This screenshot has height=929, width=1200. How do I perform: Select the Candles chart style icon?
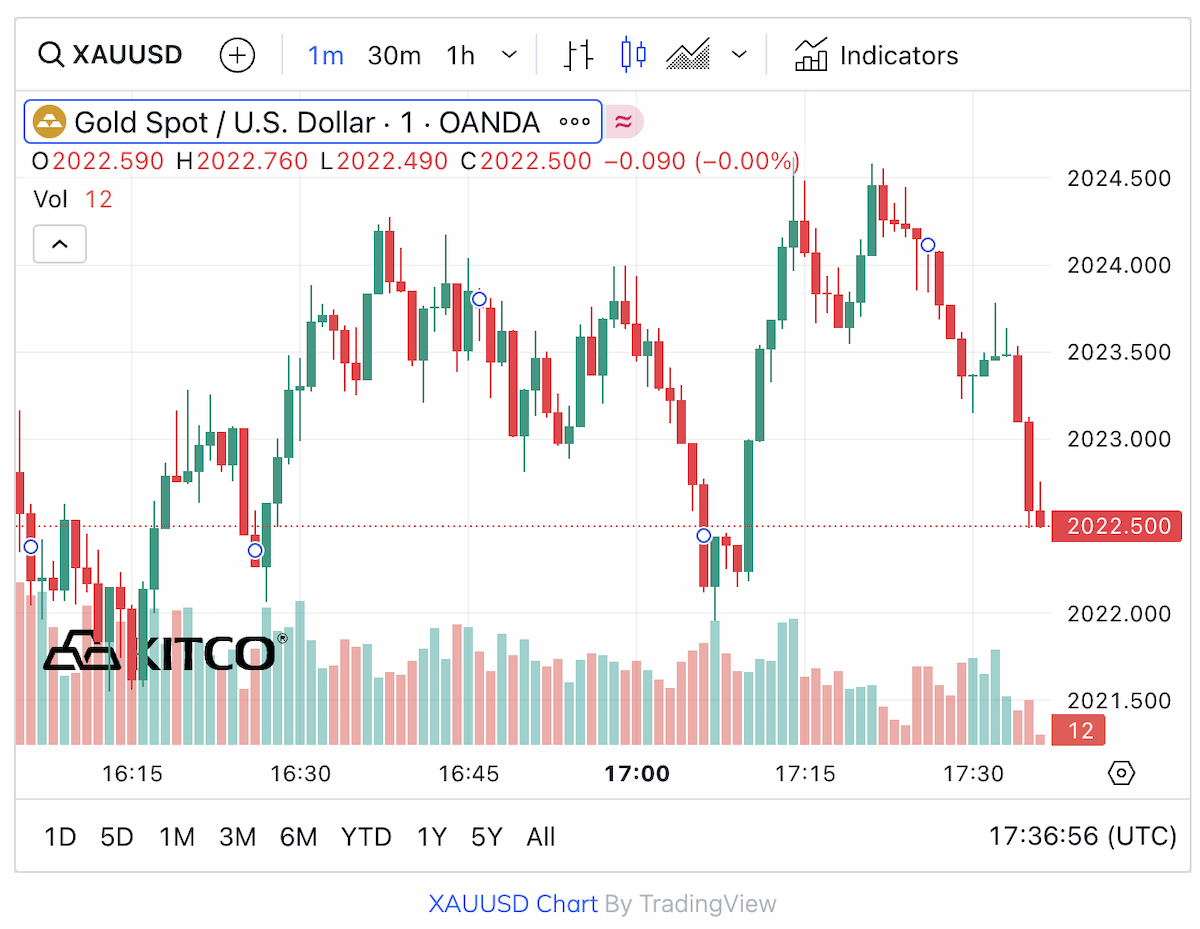pos(633,55)
